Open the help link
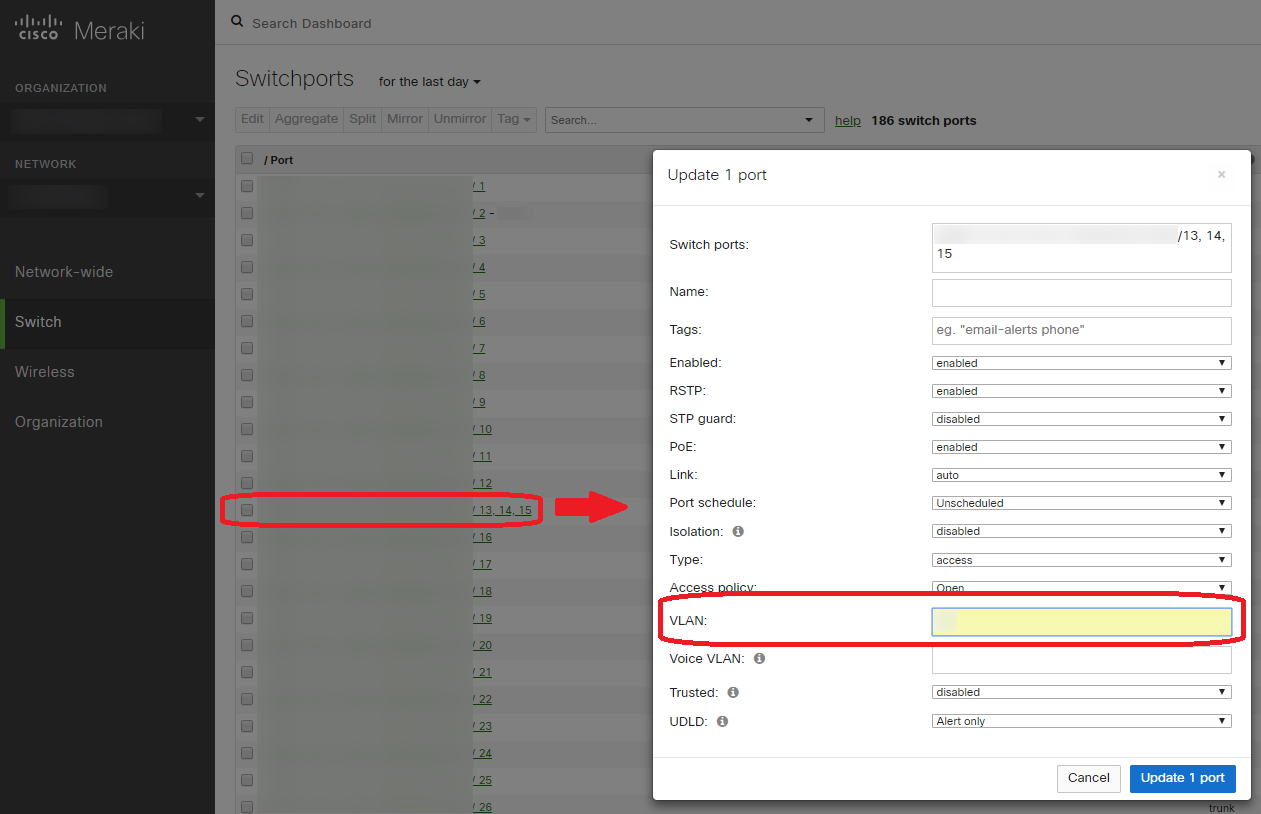The height and width of the screenshot is (814, 1261). (x=848, y=120)
